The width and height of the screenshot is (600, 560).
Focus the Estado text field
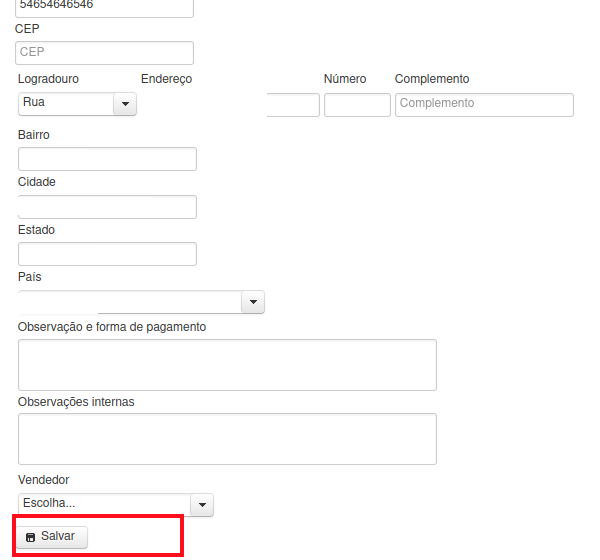(108, 254)
